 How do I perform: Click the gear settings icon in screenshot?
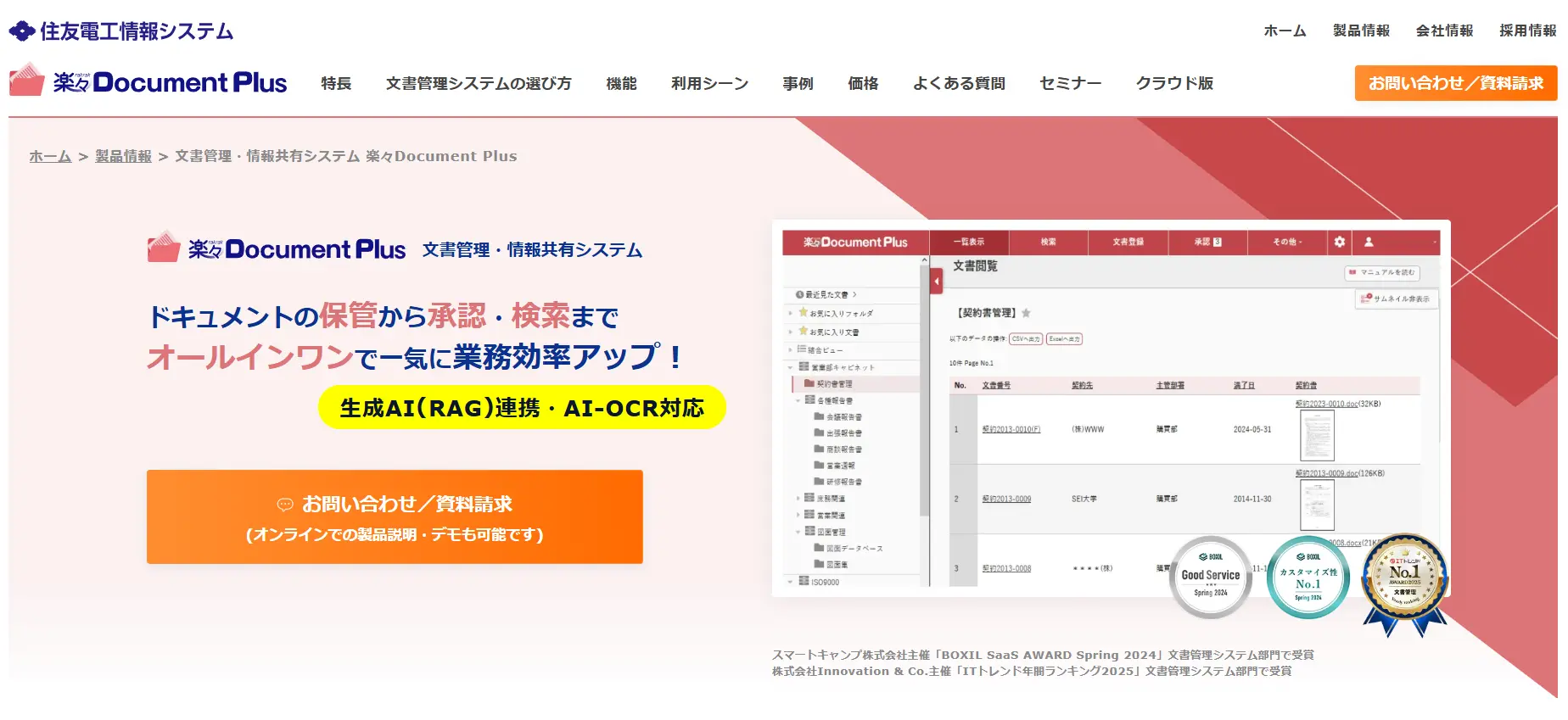click(x=1340, y=242)
